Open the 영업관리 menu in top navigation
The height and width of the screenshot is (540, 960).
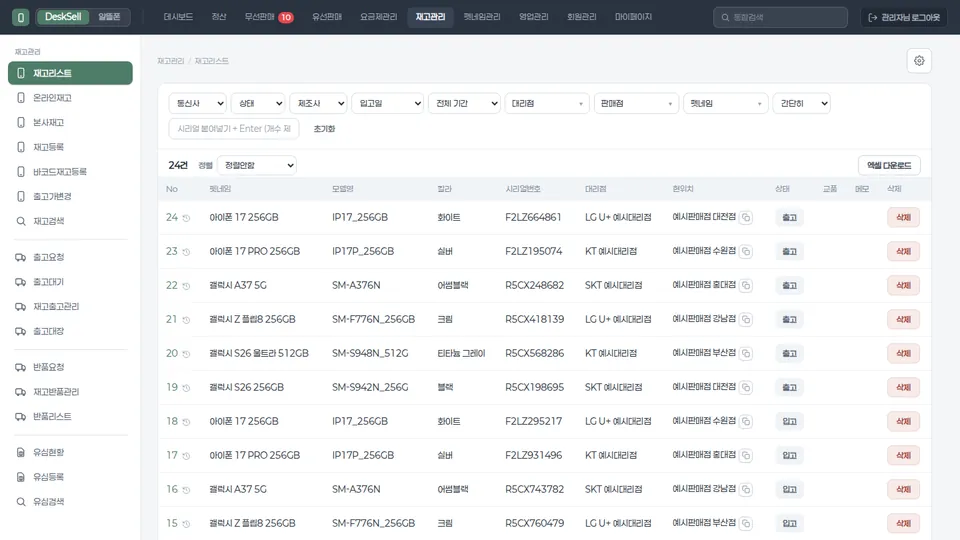(534, 17)
